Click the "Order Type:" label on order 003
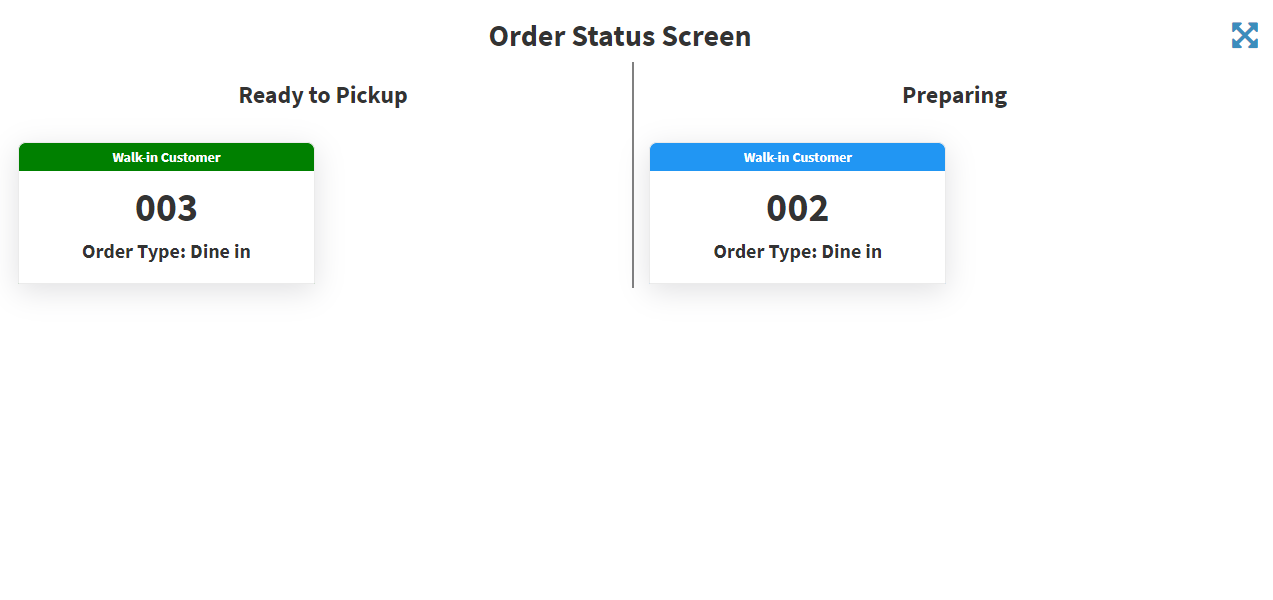The width and height of the screenshot is (1273, 600). [134, 252]
